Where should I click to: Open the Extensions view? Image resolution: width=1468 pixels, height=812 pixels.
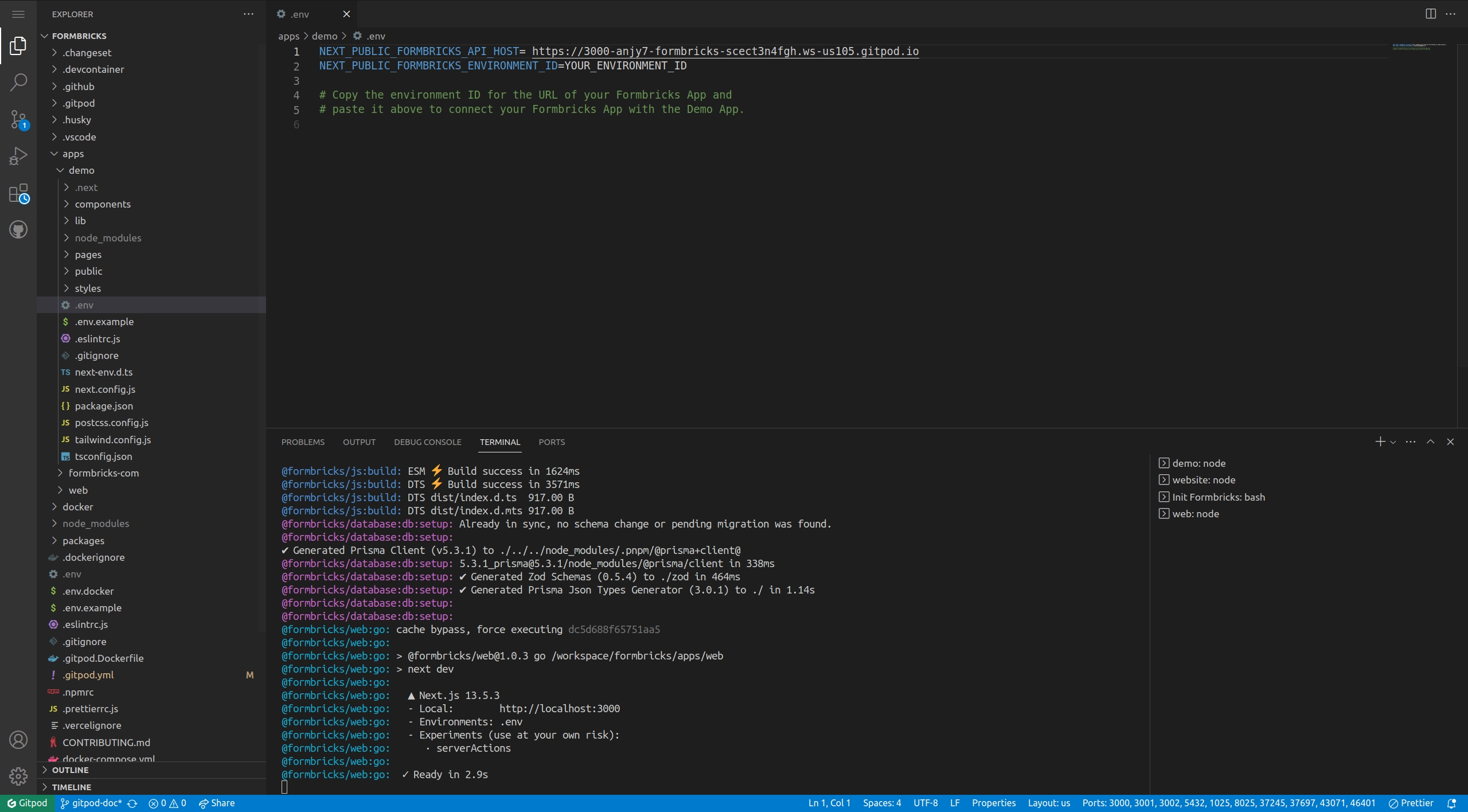(x=18, y=193)
